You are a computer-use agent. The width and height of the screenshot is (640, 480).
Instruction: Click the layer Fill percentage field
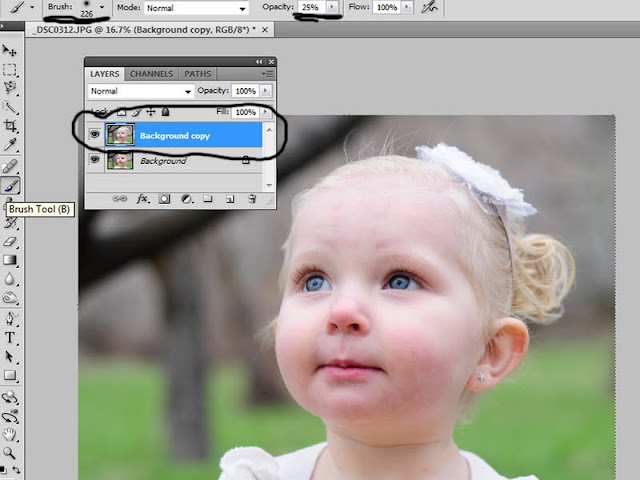click(245, 112)
